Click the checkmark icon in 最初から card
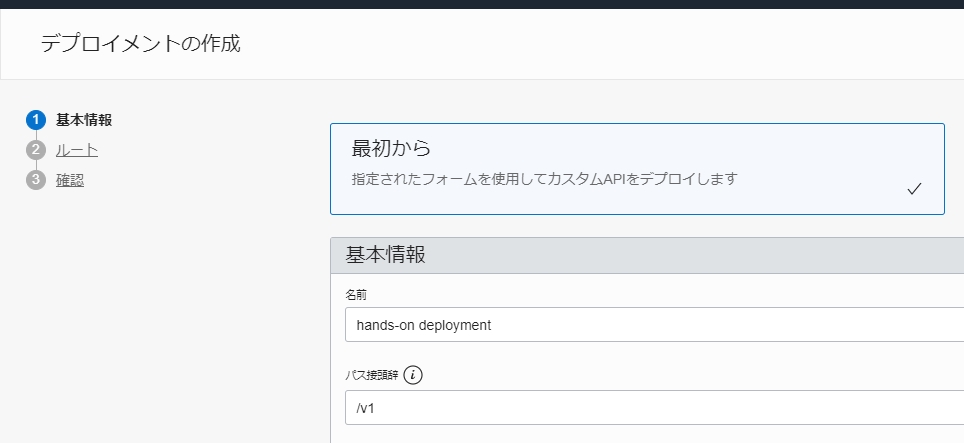The width and height of the screenshot is (964, 443). 913,189
